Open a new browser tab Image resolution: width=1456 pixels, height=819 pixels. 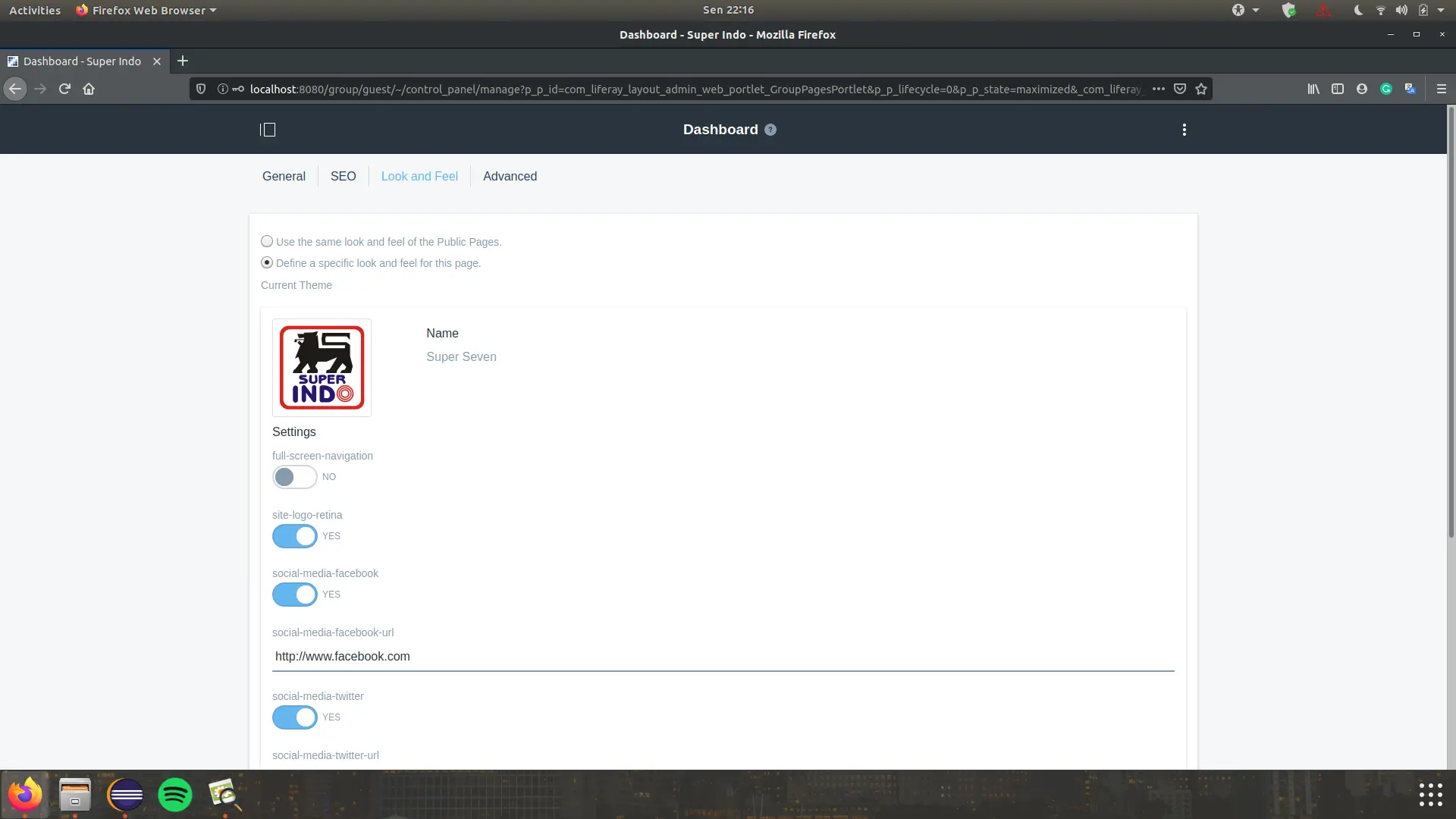183,61
